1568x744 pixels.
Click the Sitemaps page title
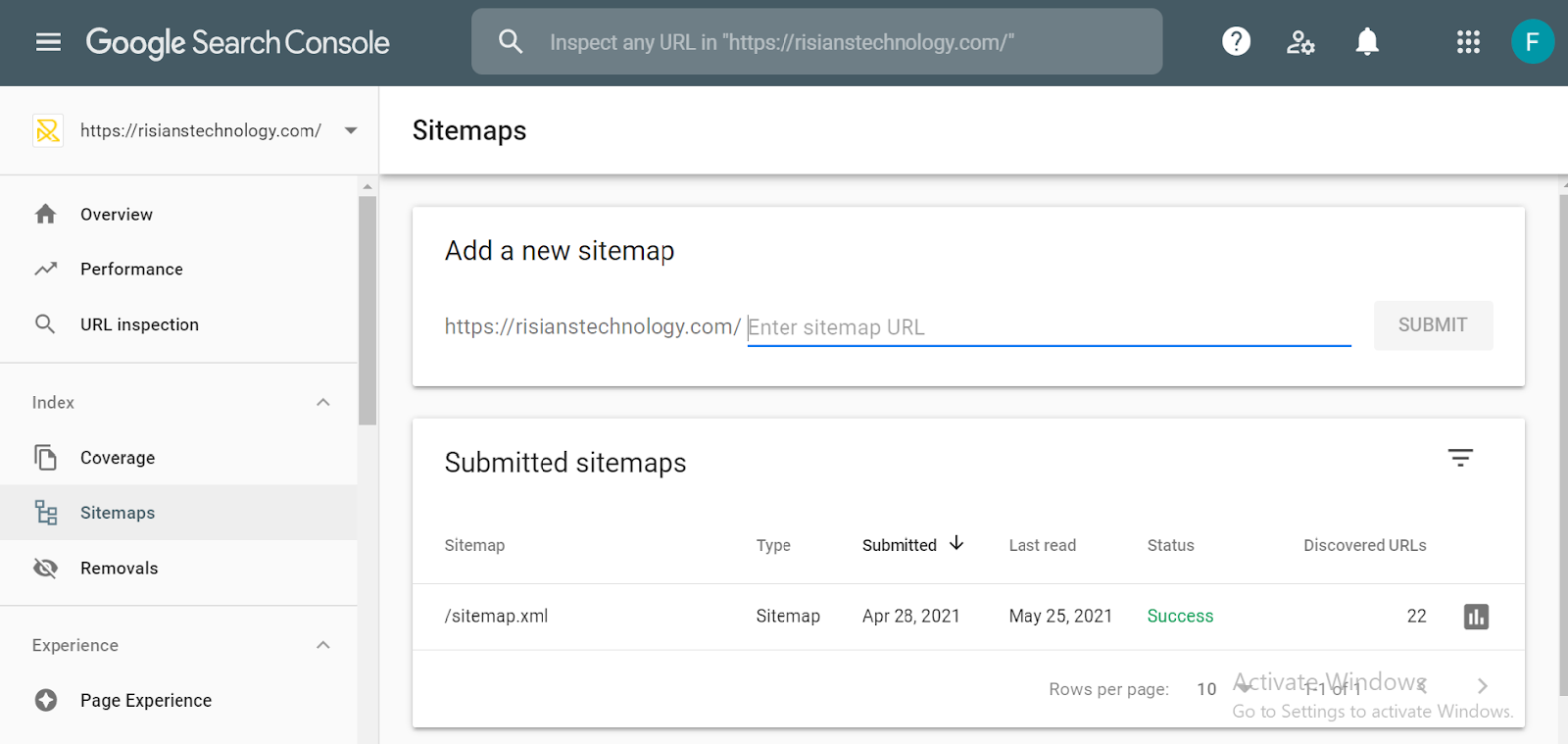point(469,130)
